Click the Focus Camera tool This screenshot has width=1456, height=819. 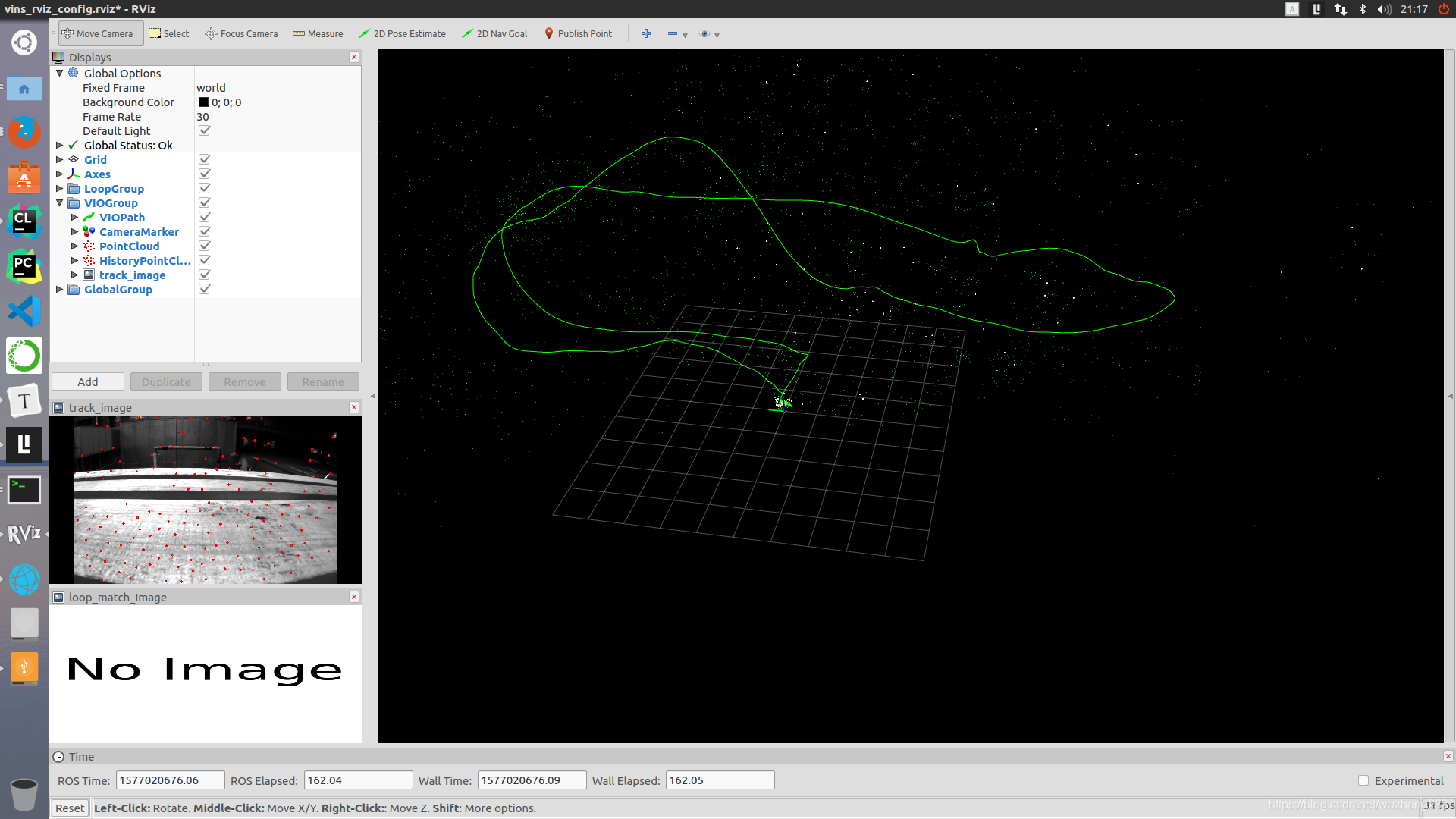241,33
